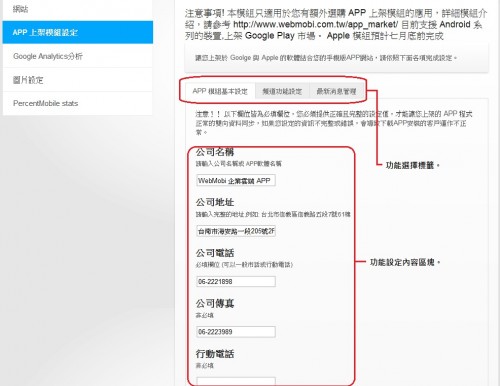
Task: Click the 行動電話 heading
Action: pyautogui.click(x=215, y=354)
